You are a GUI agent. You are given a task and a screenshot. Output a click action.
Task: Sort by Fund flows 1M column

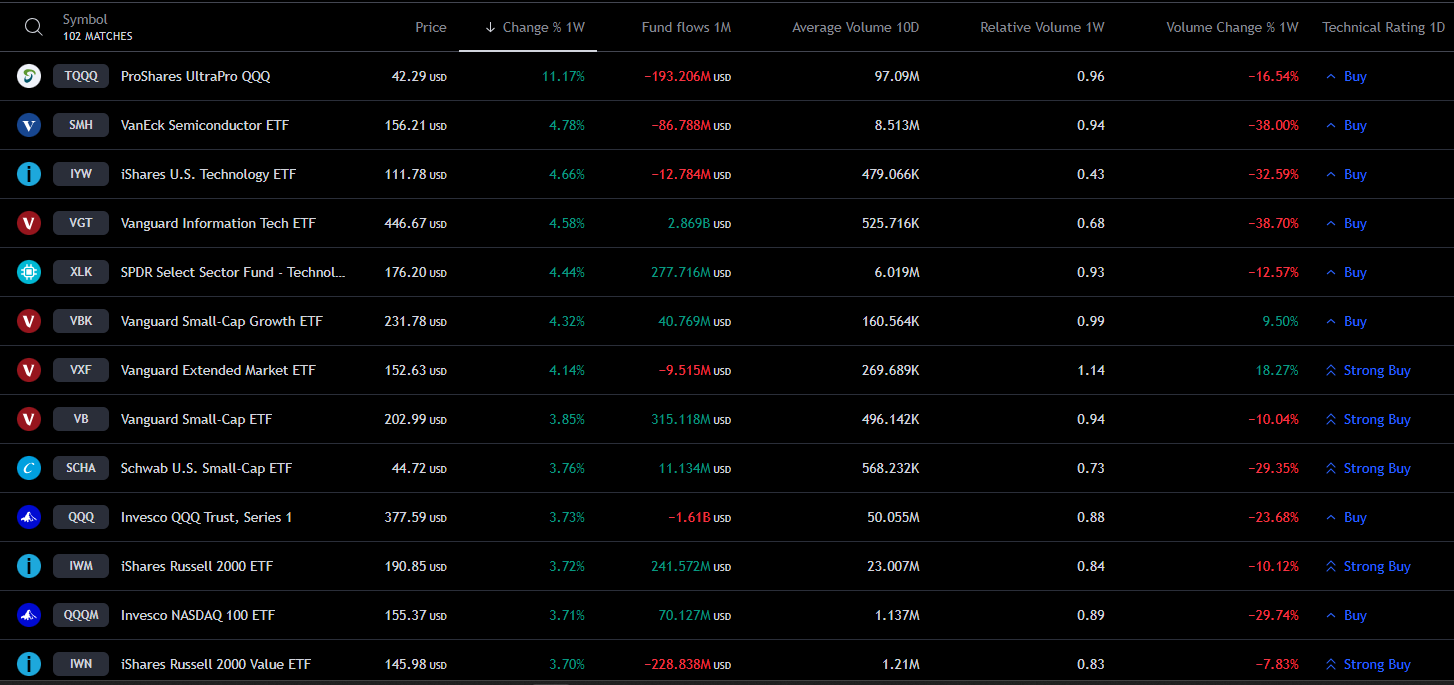686,27
